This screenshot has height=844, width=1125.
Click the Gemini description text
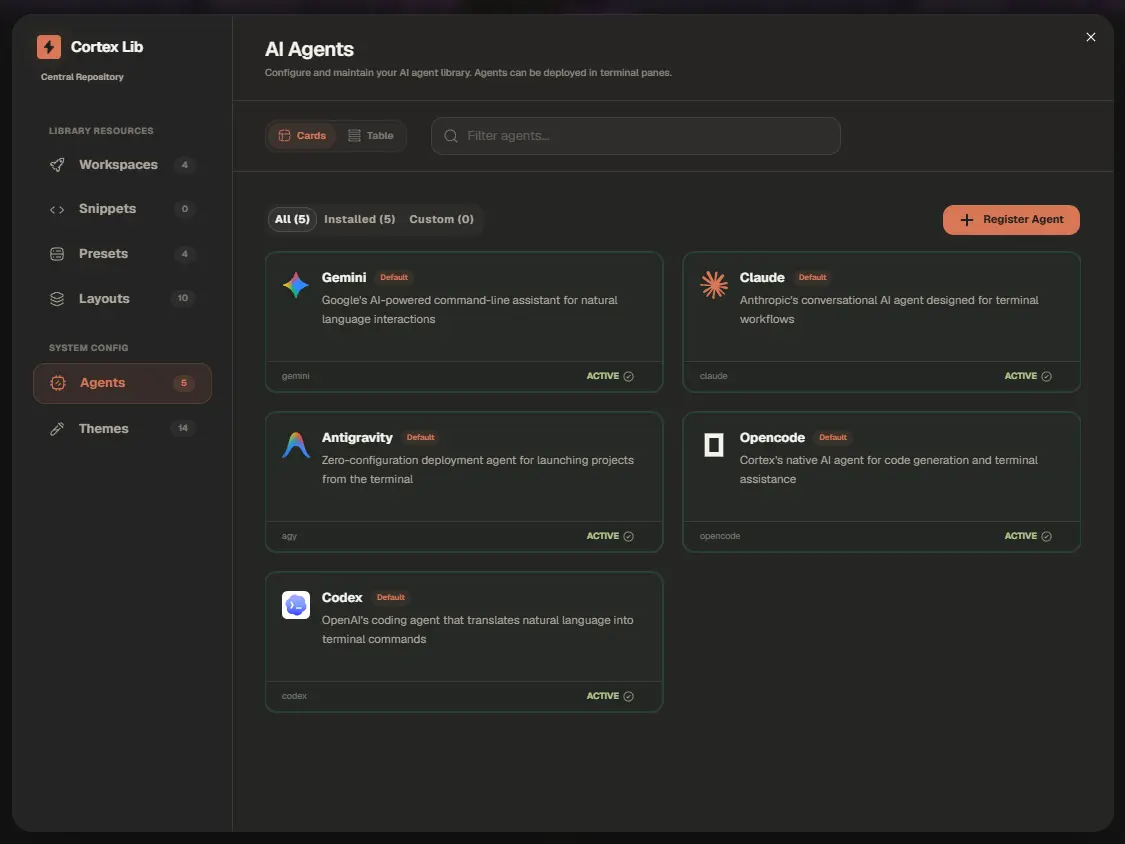(x=469, y=310)
